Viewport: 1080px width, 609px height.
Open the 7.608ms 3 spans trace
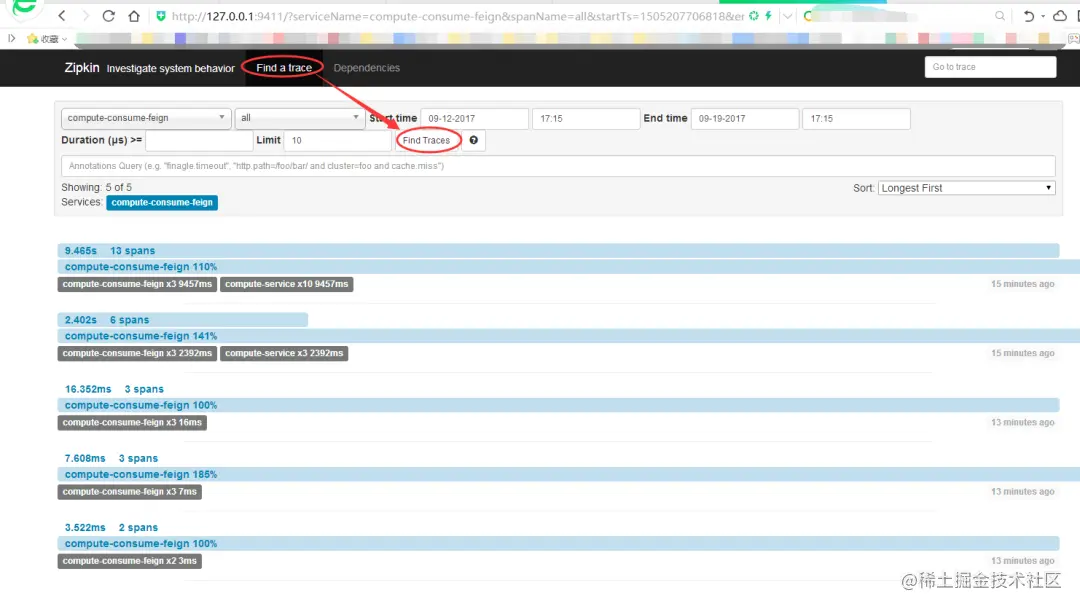112,458
